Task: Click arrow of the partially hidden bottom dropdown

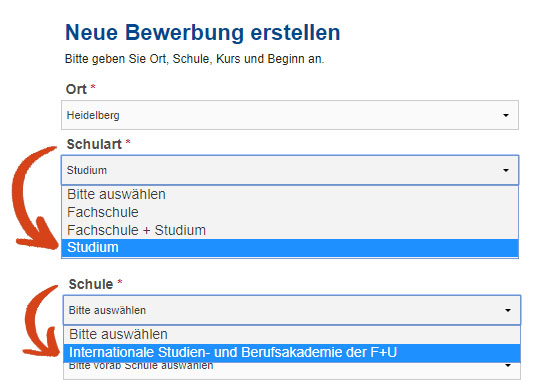Action: click(x=508, y=366)
